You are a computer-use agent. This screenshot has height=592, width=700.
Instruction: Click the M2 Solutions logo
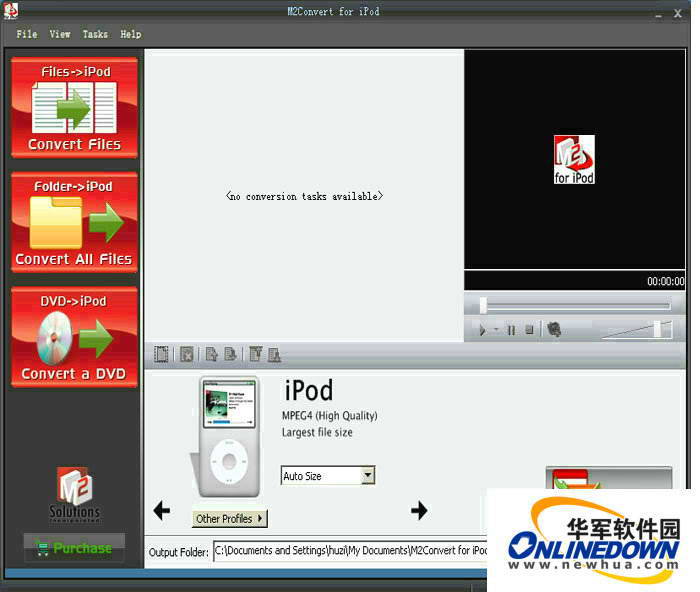pos(75,494)
